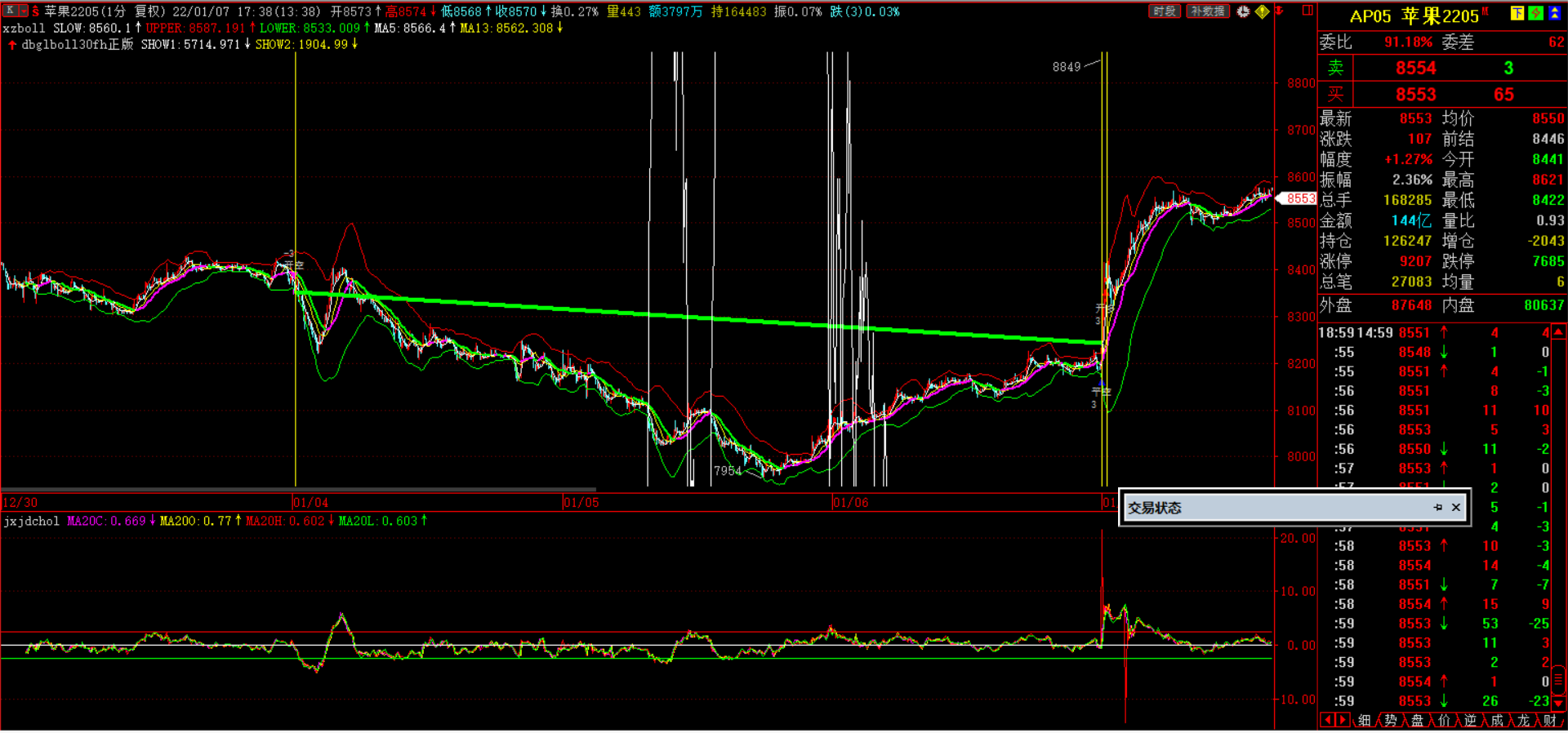
Task: Click the left arrow of bottom tabs
Action: tap(1328, 720)
